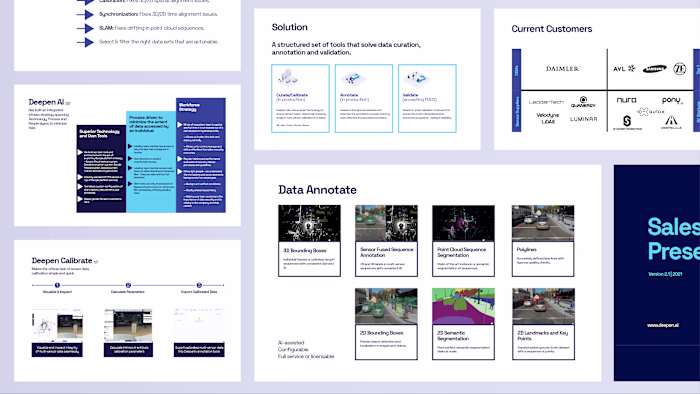Open the Polylines street image thumbnail
This screenshot has width=700, height=394.
(x=543, y=224)
